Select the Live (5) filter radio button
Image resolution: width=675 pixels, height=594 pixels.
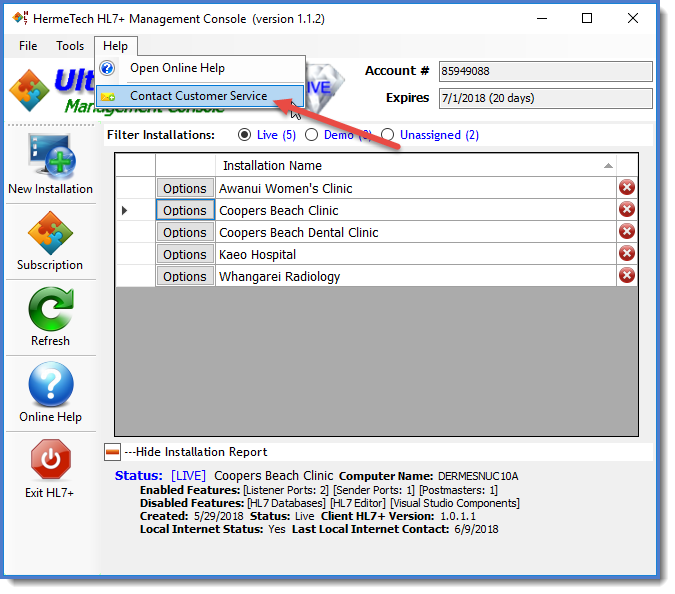[x=244, y=135]
